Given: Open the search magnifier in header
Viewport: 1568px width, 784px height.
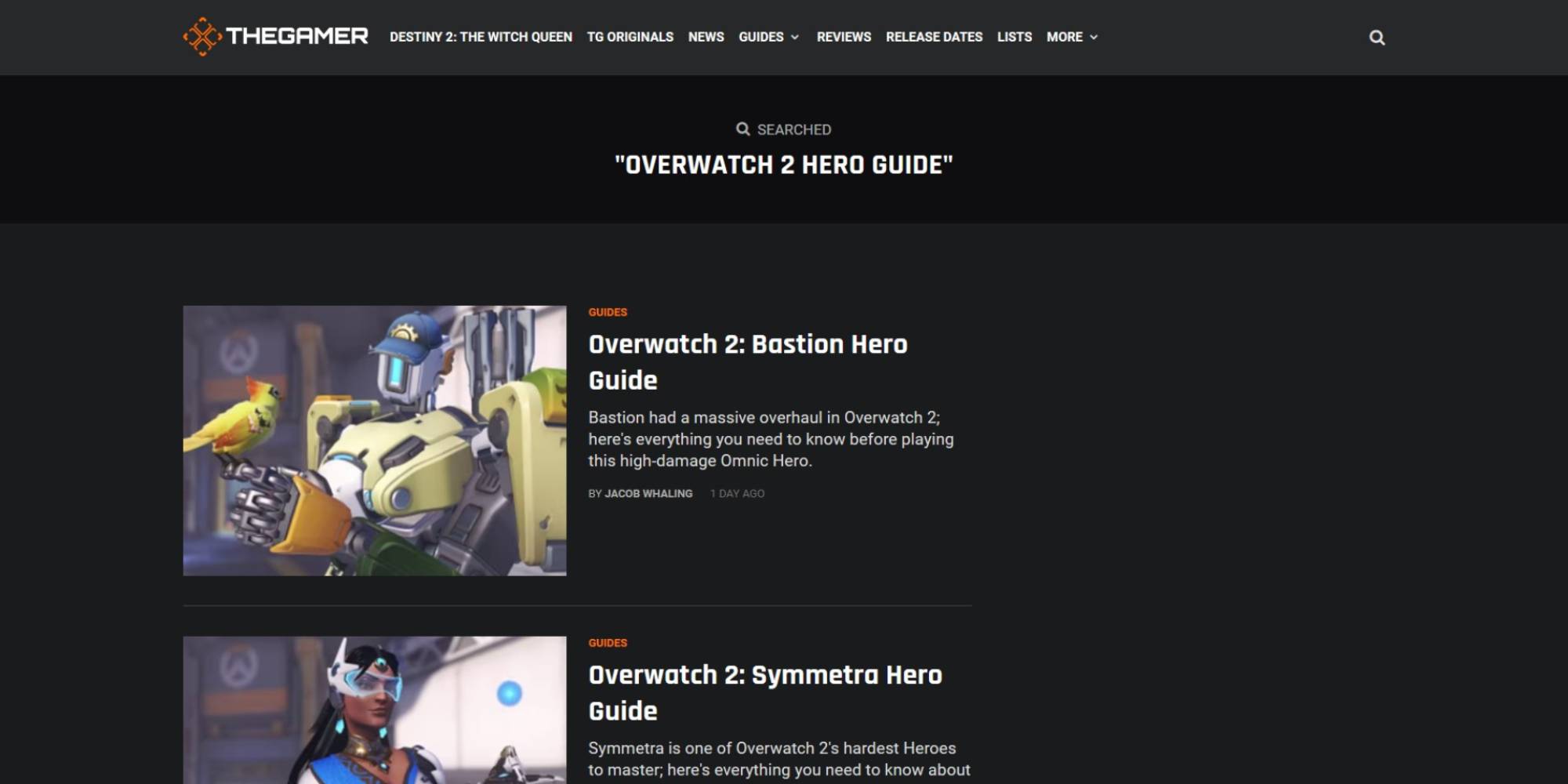Looking at the screenshot, I should (1377, 38).
